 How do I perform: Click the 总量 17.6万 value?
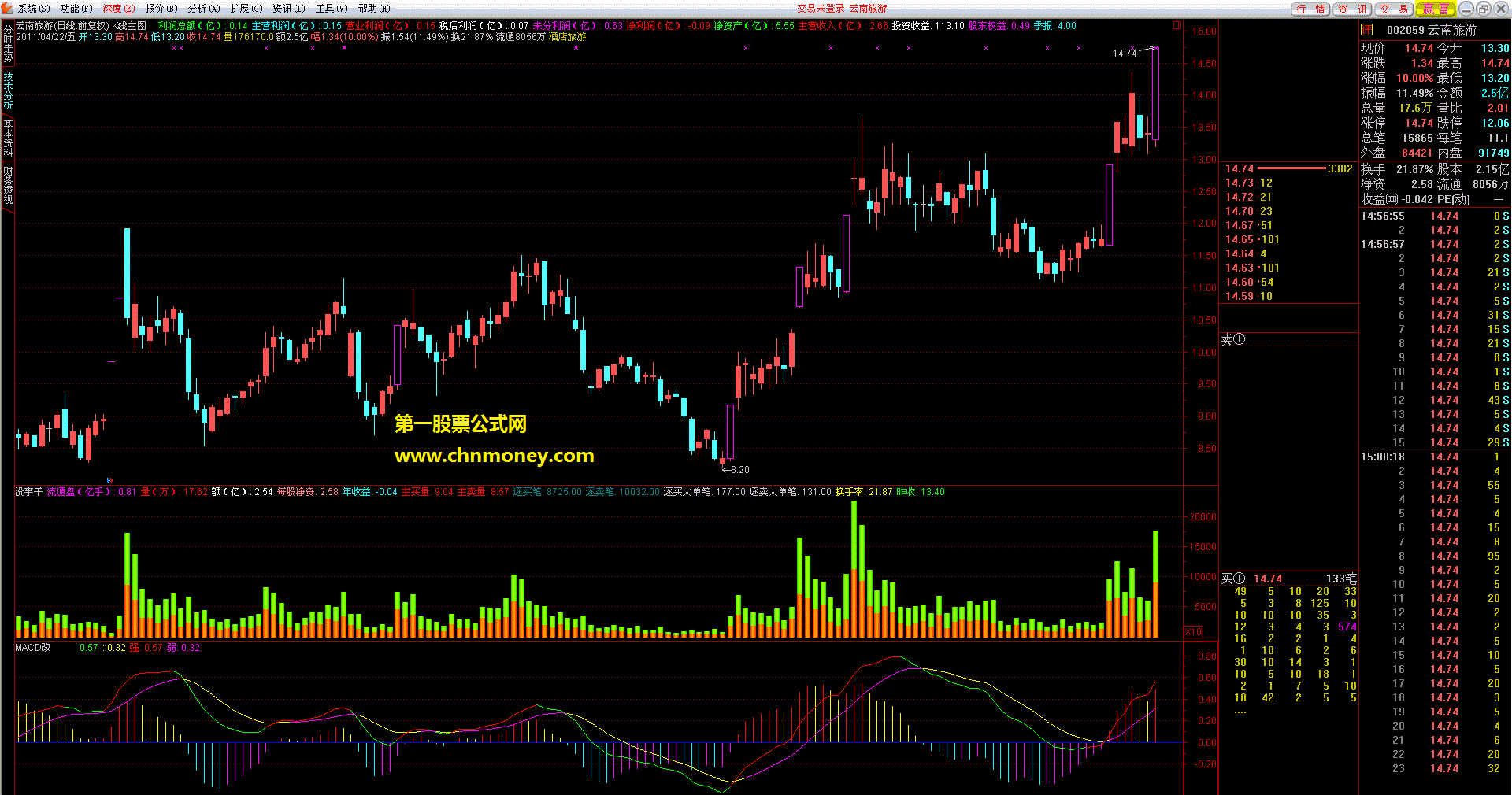pyautogui.click(x=1414, y=108)
